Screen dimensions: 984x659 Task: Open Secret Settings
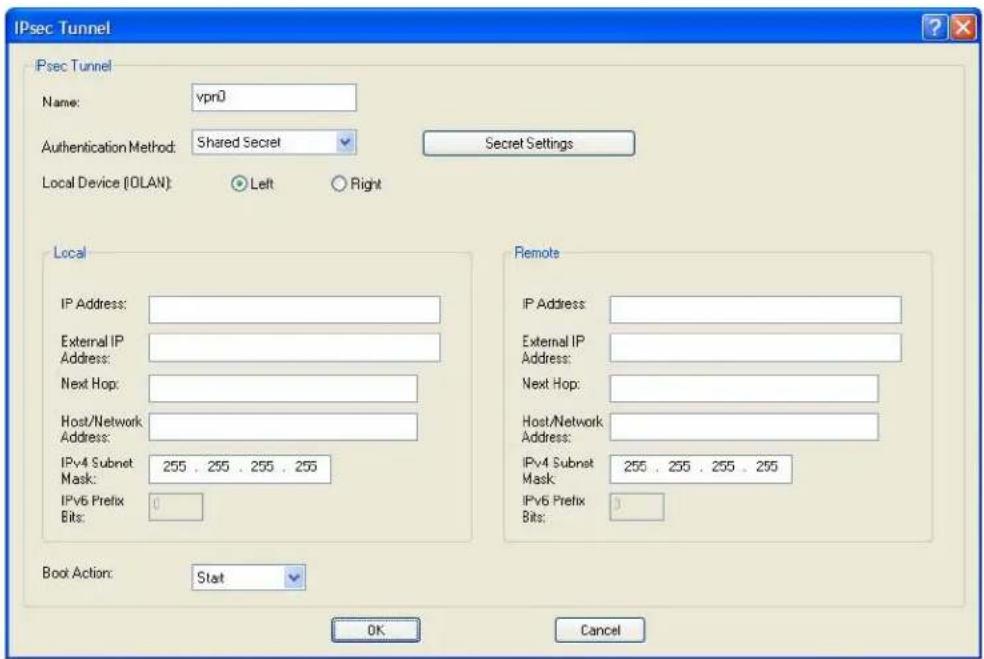[x=529, y=143]
